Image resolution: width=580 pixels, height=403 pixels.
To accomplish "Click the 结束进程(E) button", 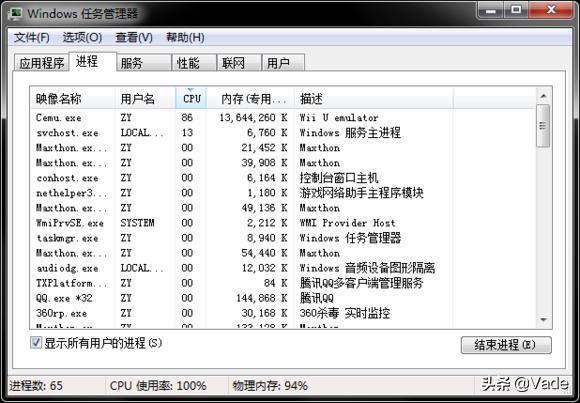I will pyautogui.click(x=506, y=345).
